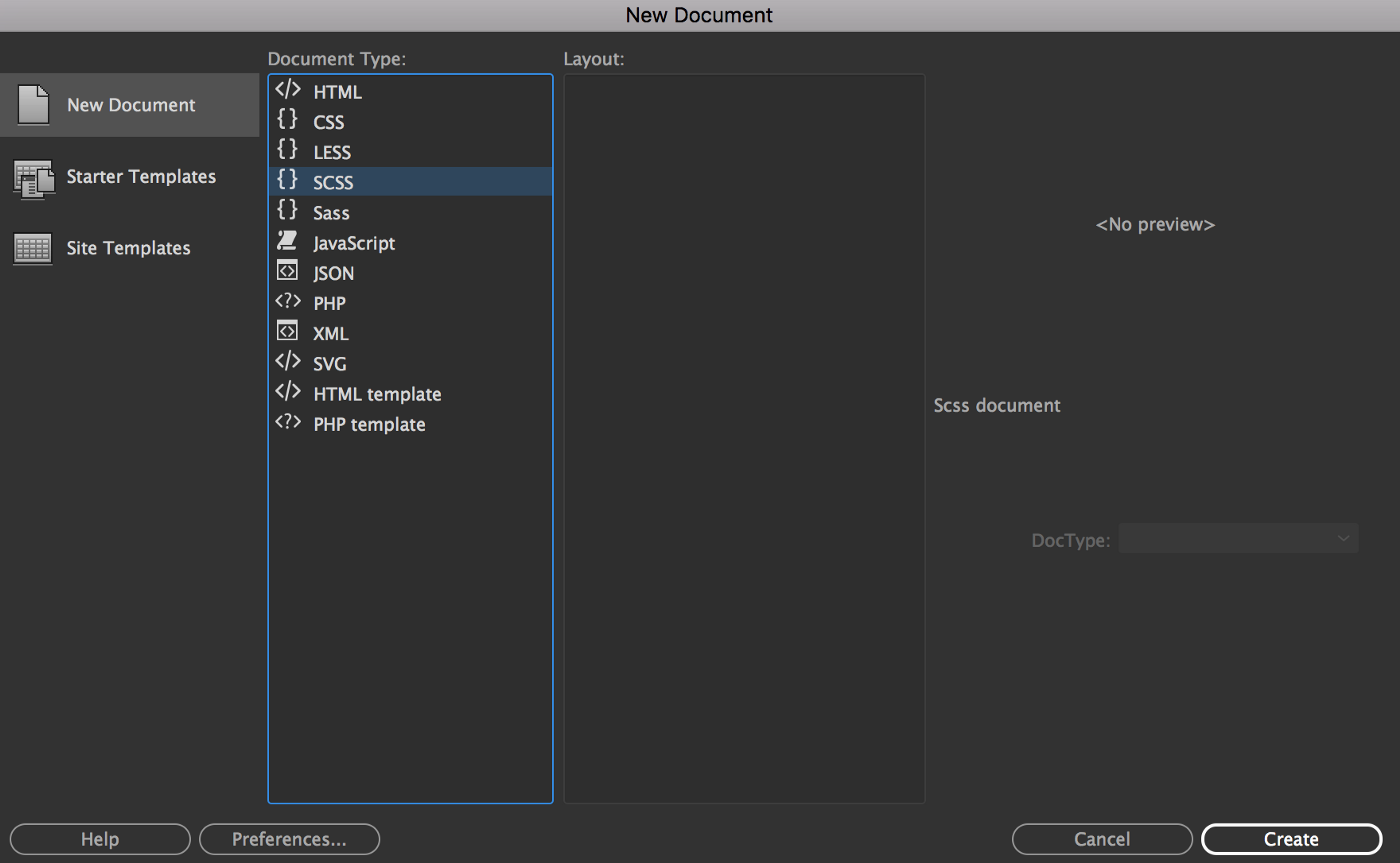
Task: Select the PHP document type icon
Action: (x=287, y=302)
